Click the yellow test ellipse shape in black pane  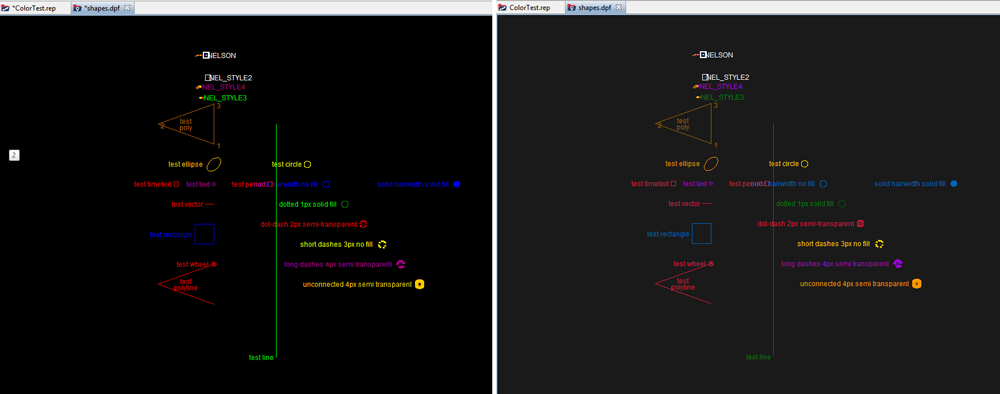214,164
